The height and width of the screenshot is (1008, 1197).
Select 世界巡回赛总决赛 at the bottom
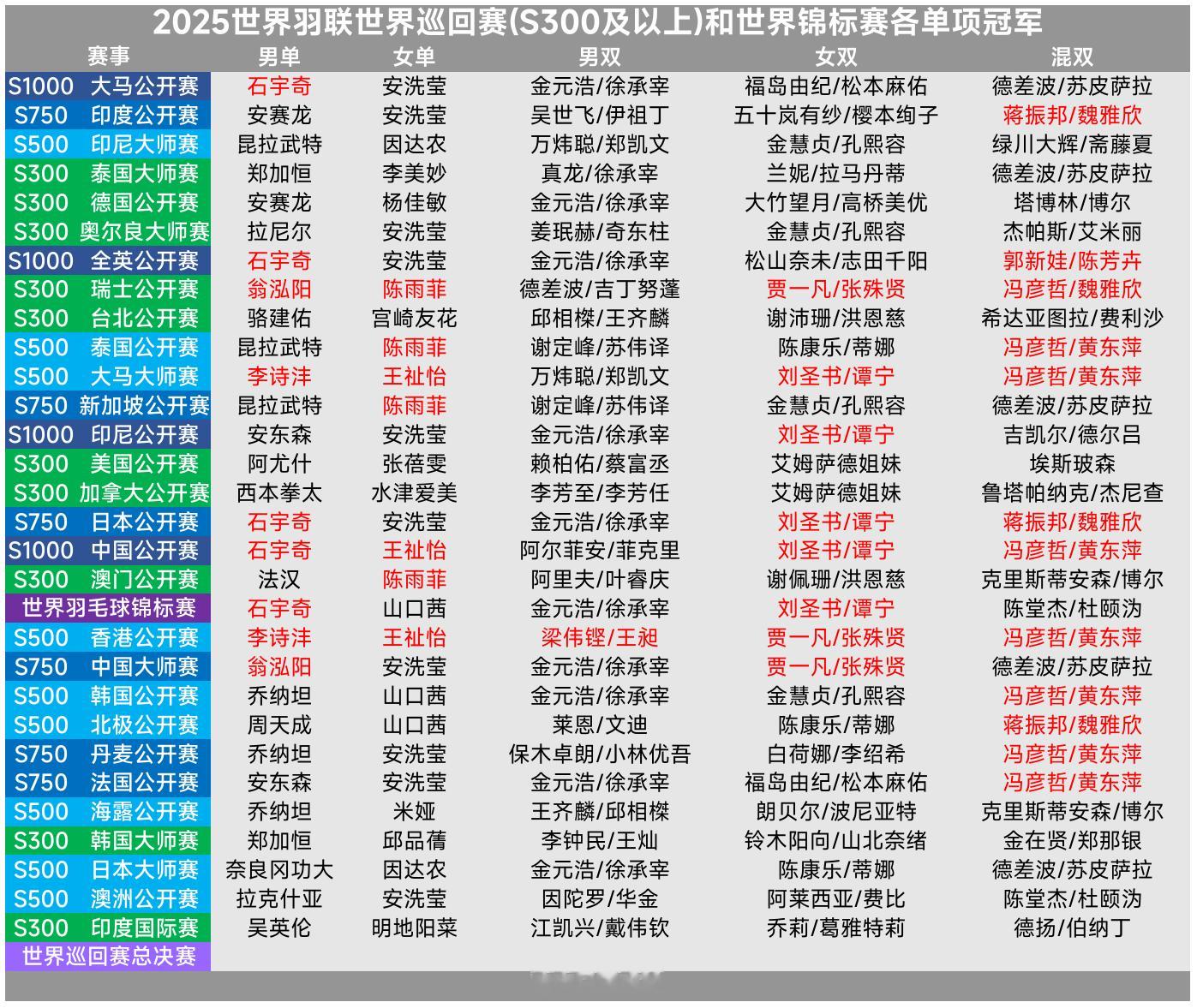click(107, 957)
